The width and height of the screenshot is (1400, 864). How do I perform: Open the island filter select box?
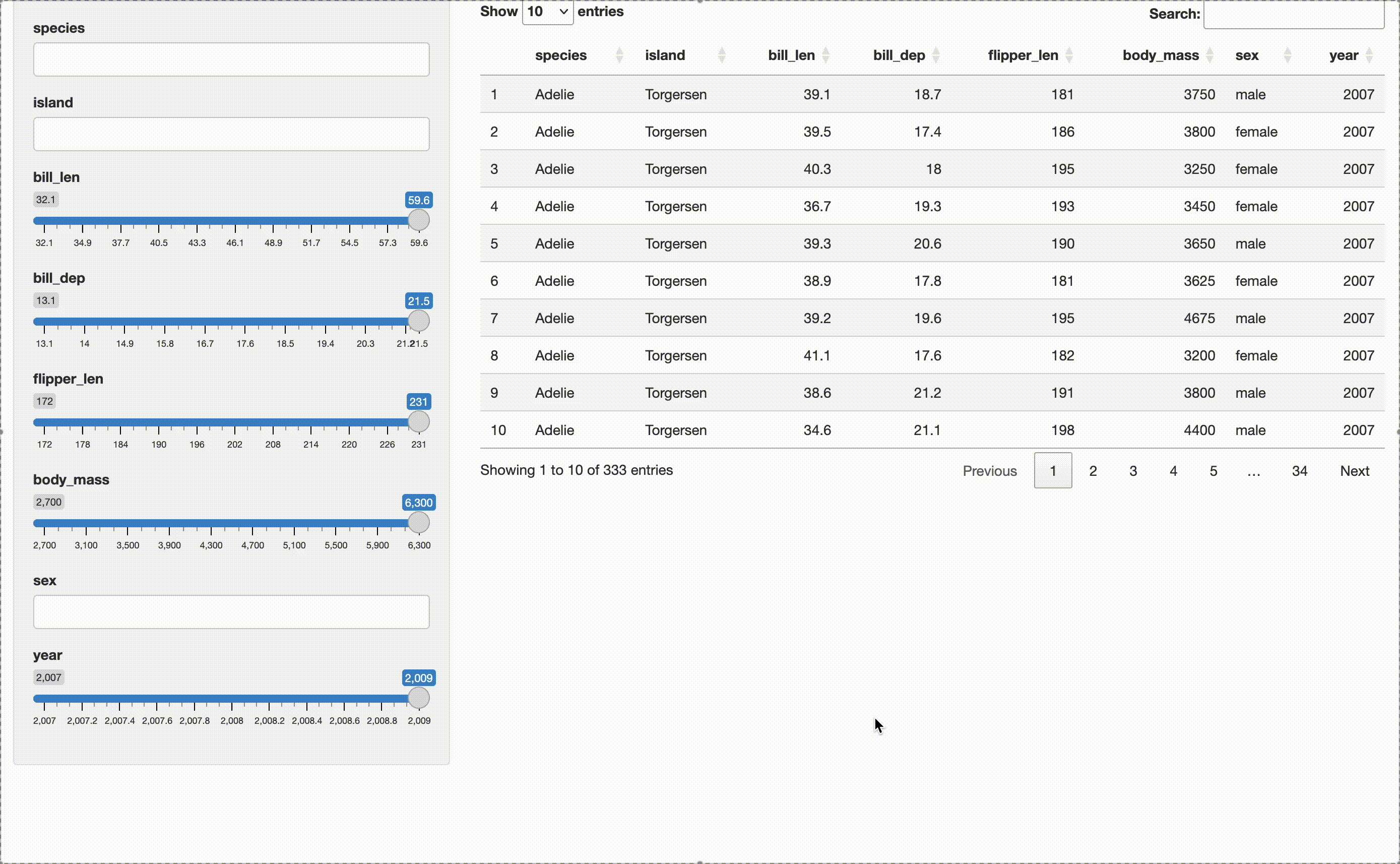[x=231, y=134]
